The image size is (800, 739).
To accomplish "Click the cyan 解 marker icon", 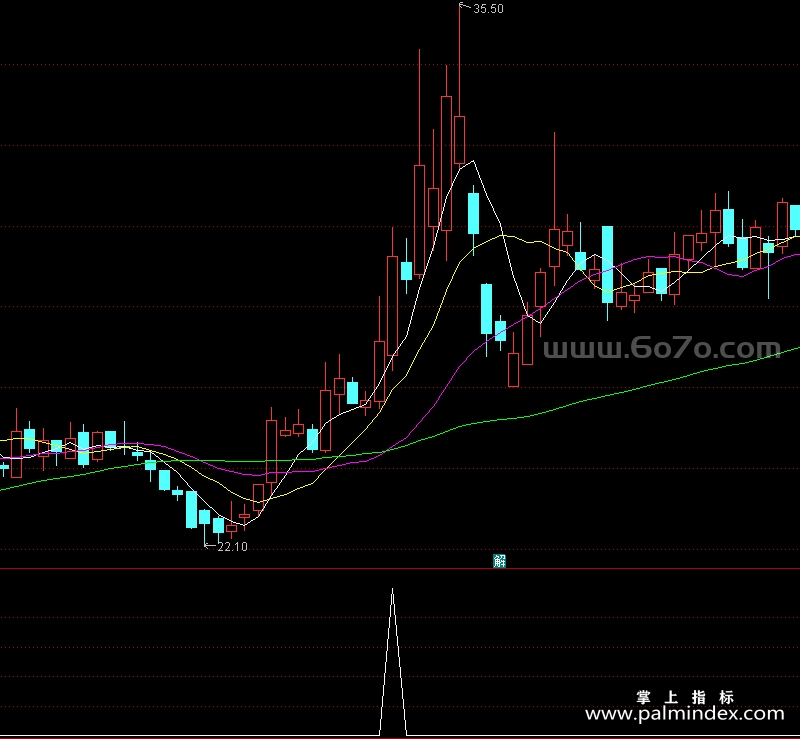I will pyautogui.click(x=499, y=561).
